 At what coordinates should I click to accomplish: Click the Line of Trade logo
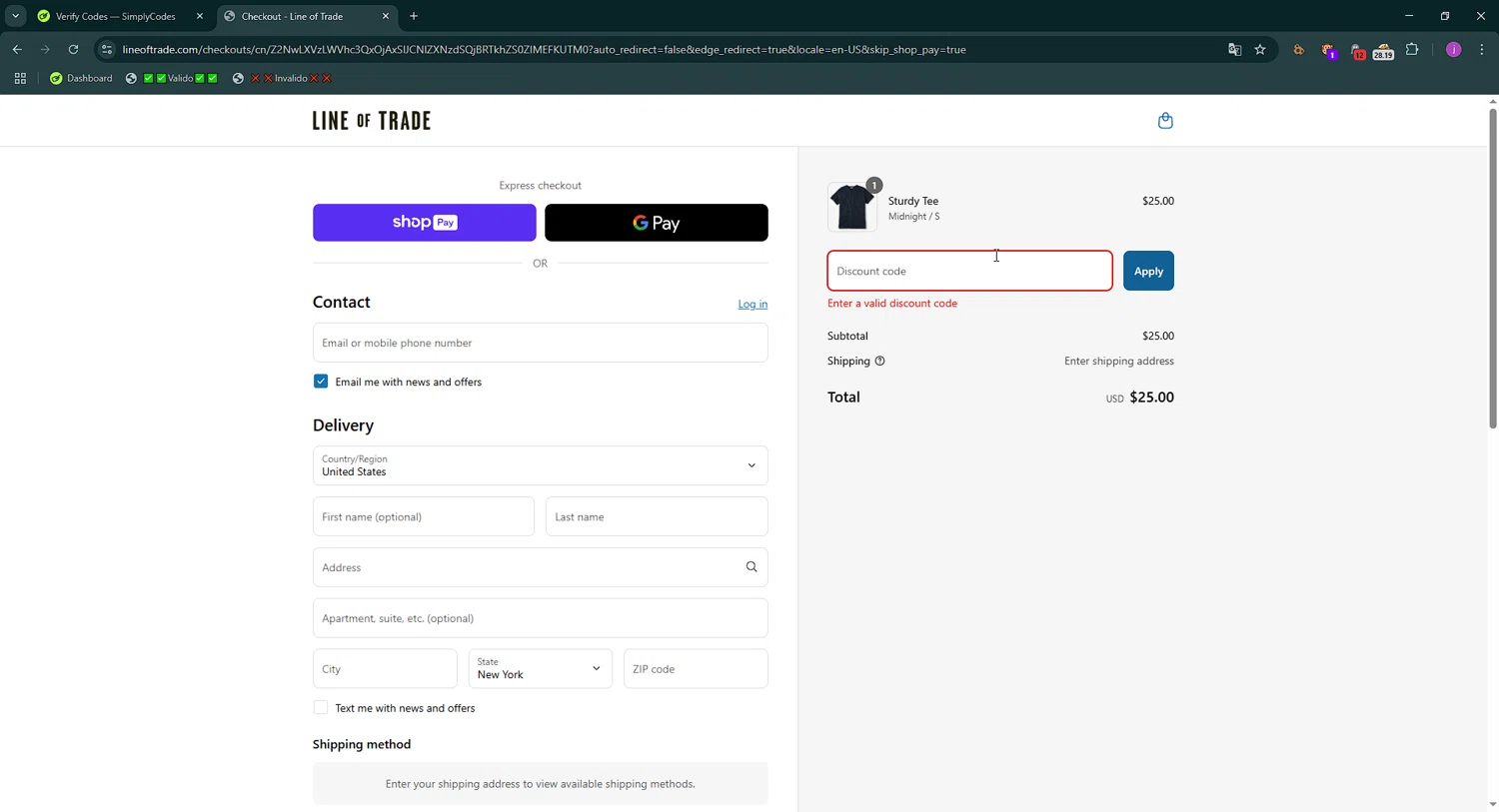pyautogui.click(x=372, y=121)
